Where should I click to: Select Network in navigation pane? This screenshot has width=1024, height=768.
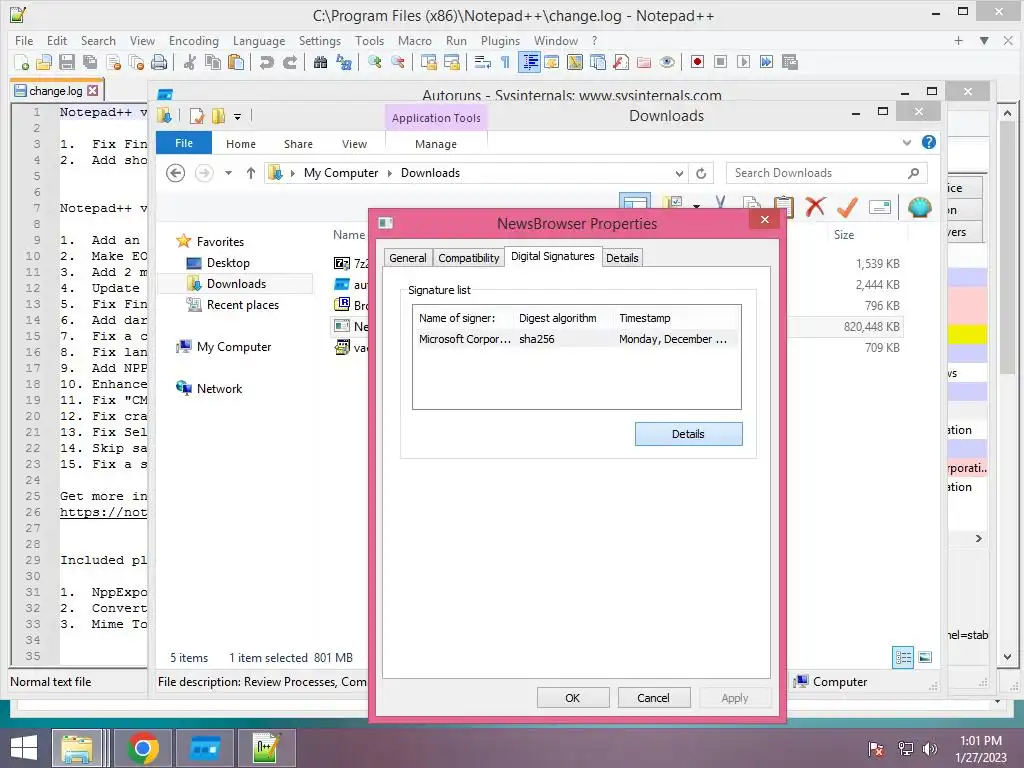pyautogui.click(x=219, y=389)
